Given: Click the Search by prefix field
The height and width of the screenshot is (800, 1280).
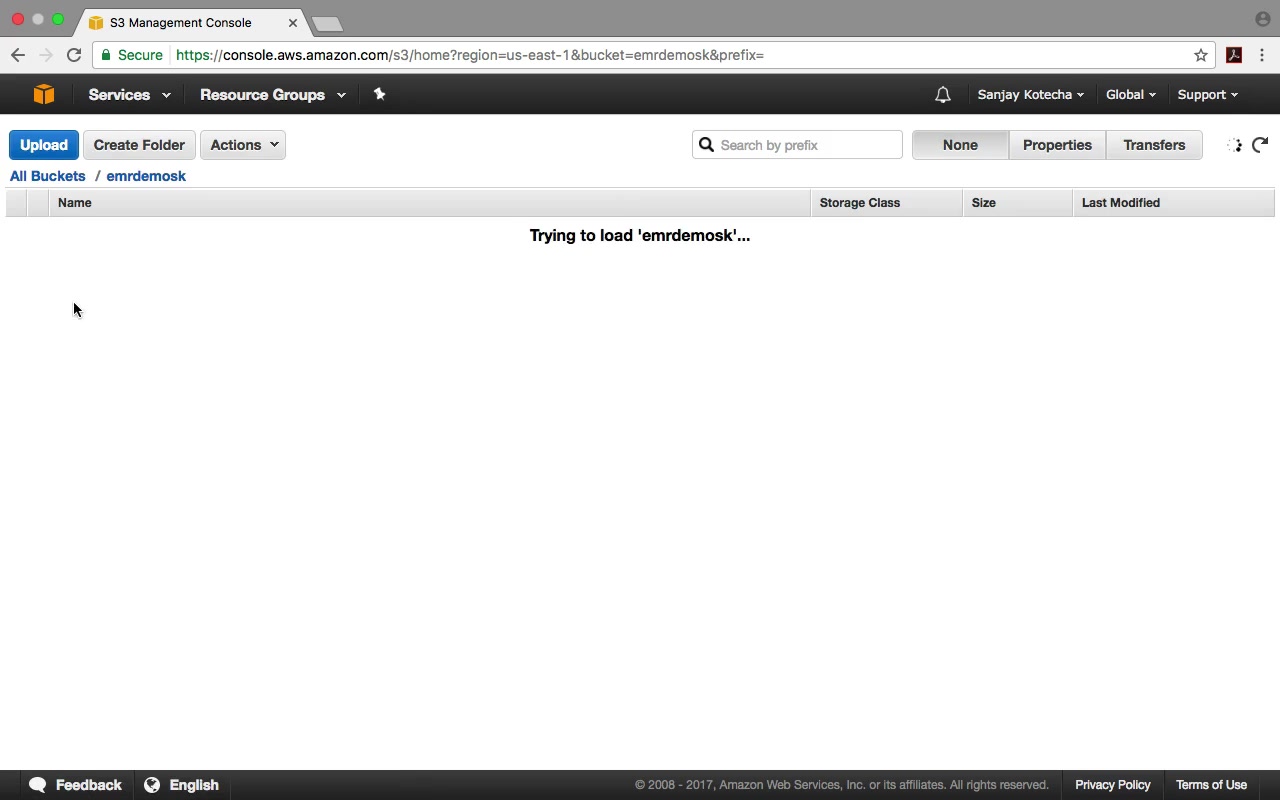Looking at the screenshot, I should 797,145.
